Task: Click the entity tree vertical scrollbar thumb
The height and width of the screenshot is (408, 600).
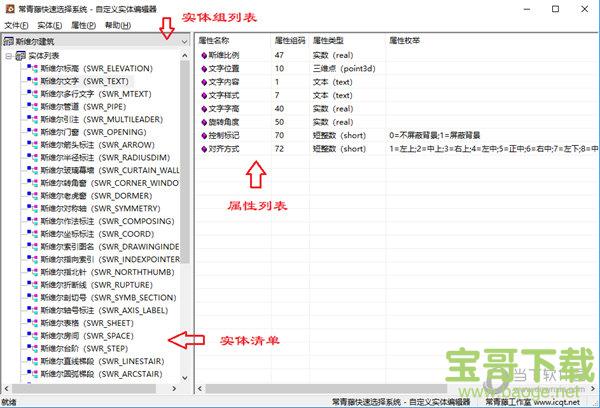Action: pos(185,162)
